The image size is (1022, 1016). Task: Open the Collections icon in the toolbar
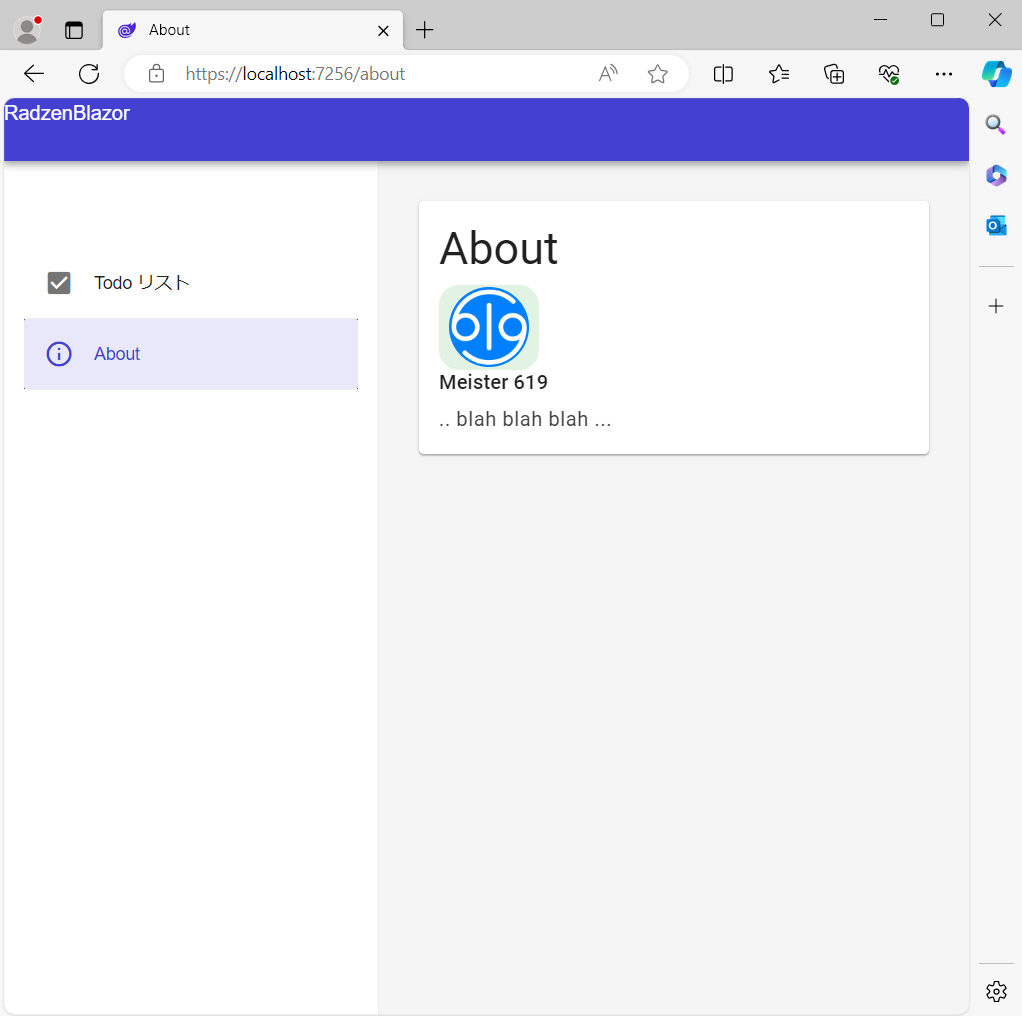coord(834,73)
